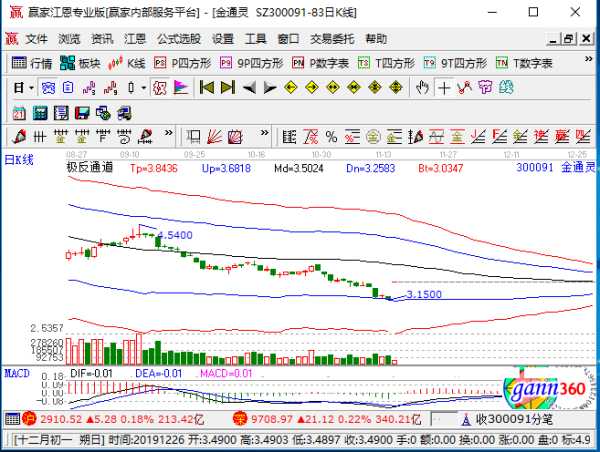The height and width of the screenshot is (452, 600).
Task: Open the 交易委托 menu
Action: click(x=332, y=39)
